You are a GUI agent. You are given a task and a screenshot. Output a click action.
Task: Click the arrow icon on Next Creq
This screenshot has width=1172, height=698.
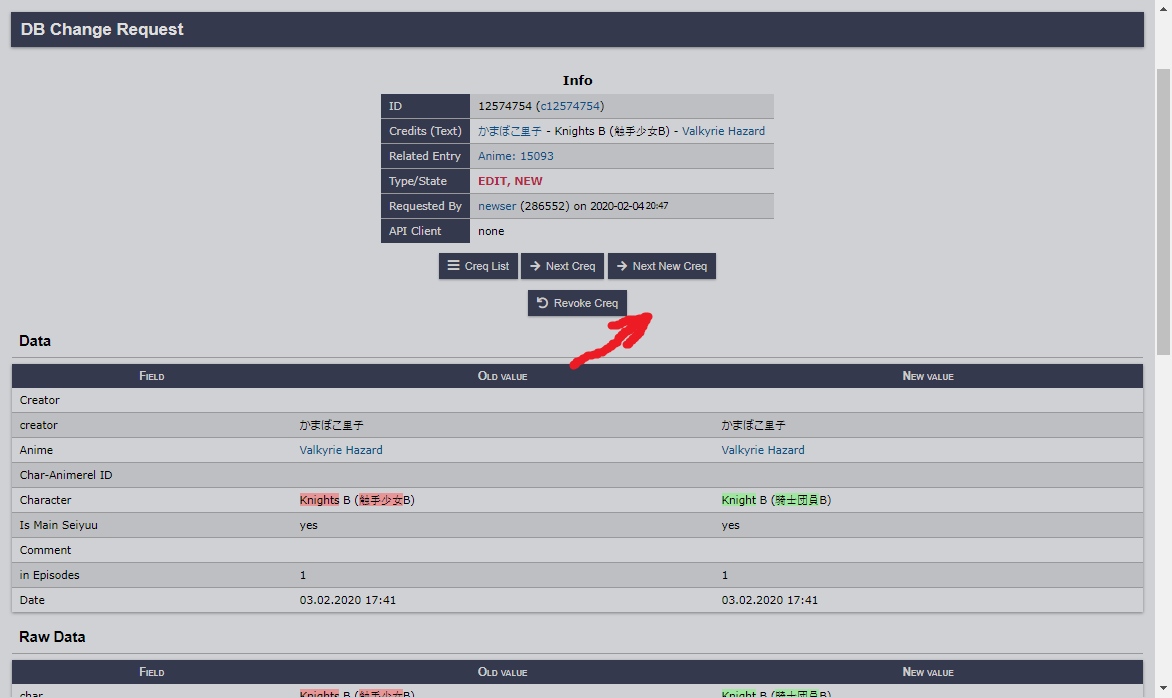point(536,266)
